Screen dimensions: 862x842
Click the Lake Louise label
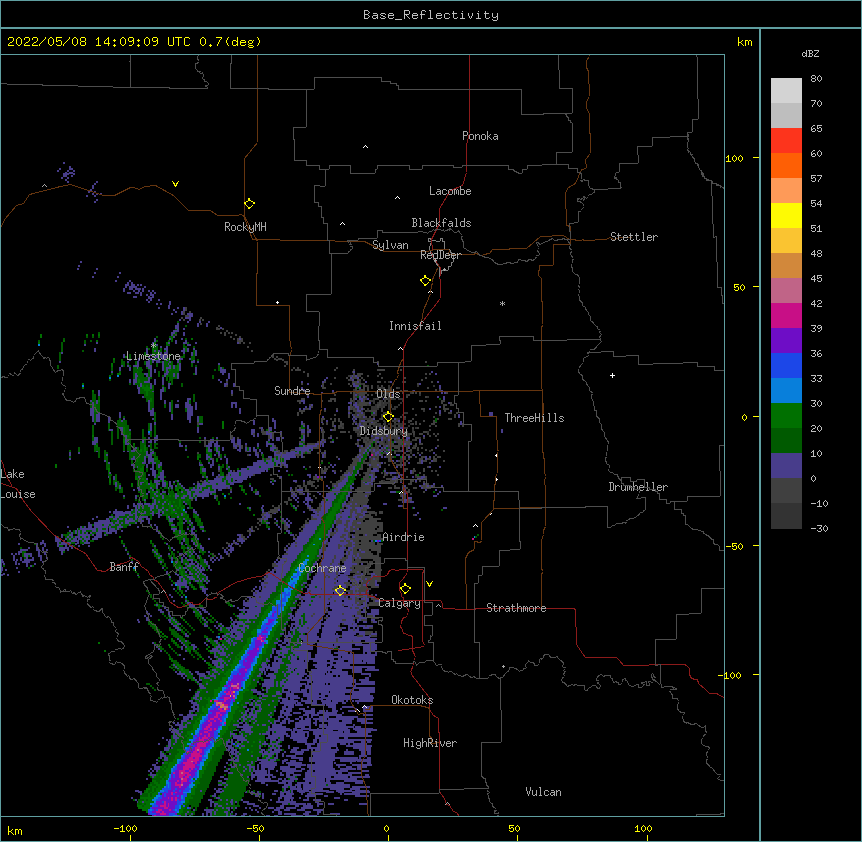pos(18,484)
